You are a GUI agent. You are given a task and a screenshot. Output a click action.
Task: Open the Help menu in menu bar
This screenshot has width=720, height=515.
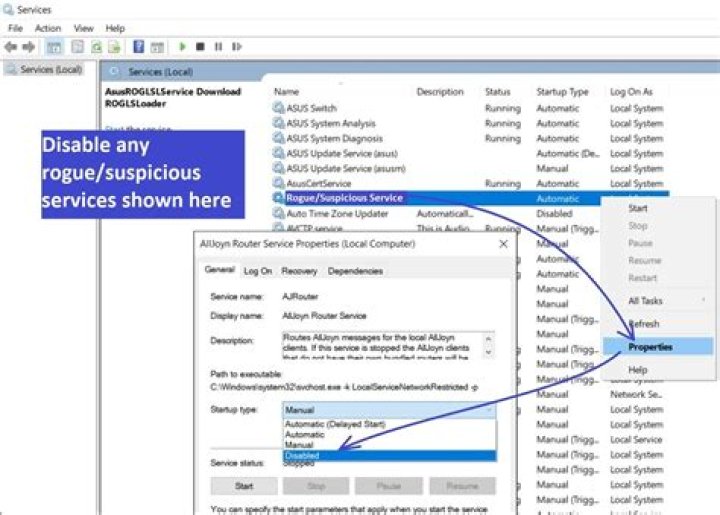click(x=115, y=28)
